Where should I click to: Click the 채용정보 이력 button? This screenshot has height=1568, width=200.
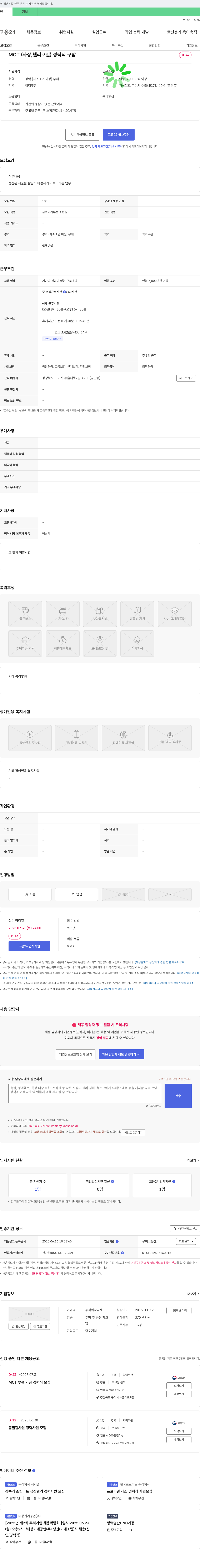click(179, 1311)
